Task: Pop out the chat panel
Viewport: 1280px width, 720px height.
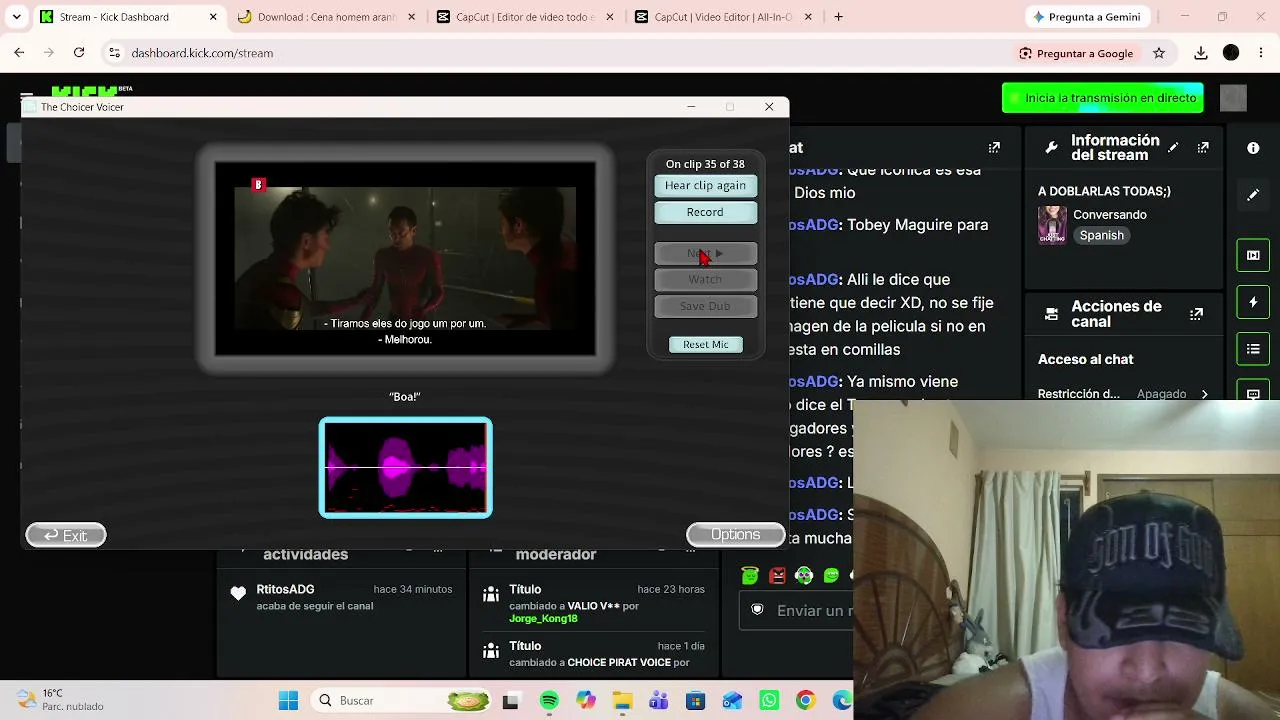Action: point(994,148)
